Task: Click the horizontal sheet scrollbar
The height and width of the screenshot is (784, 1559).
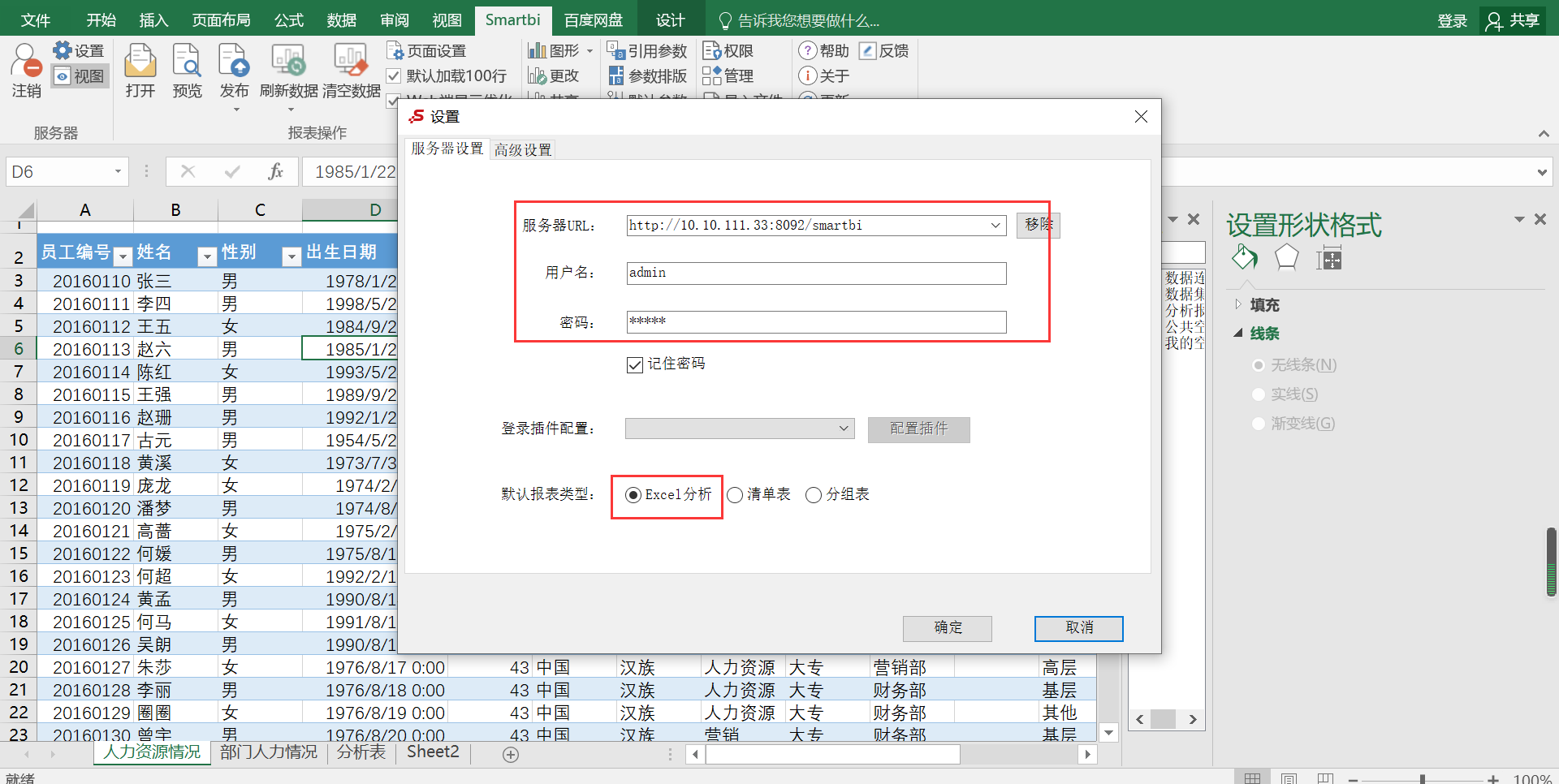Action: 833,755
